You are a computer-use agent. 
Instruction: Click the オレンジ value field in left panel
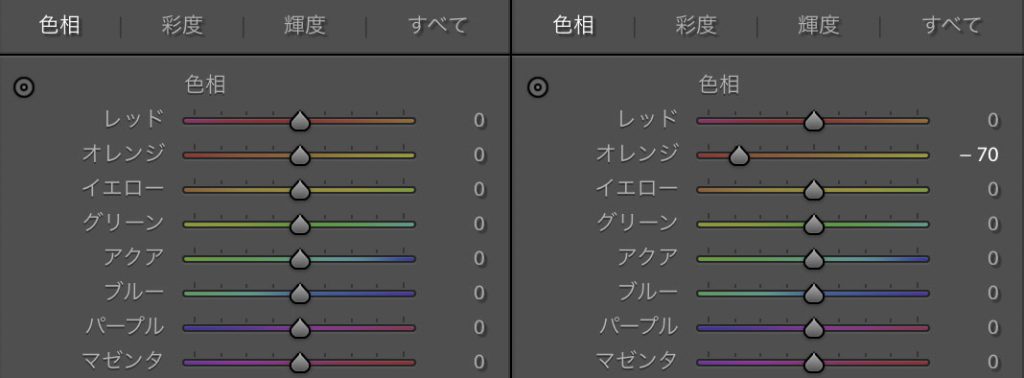[x=479, y=155]
